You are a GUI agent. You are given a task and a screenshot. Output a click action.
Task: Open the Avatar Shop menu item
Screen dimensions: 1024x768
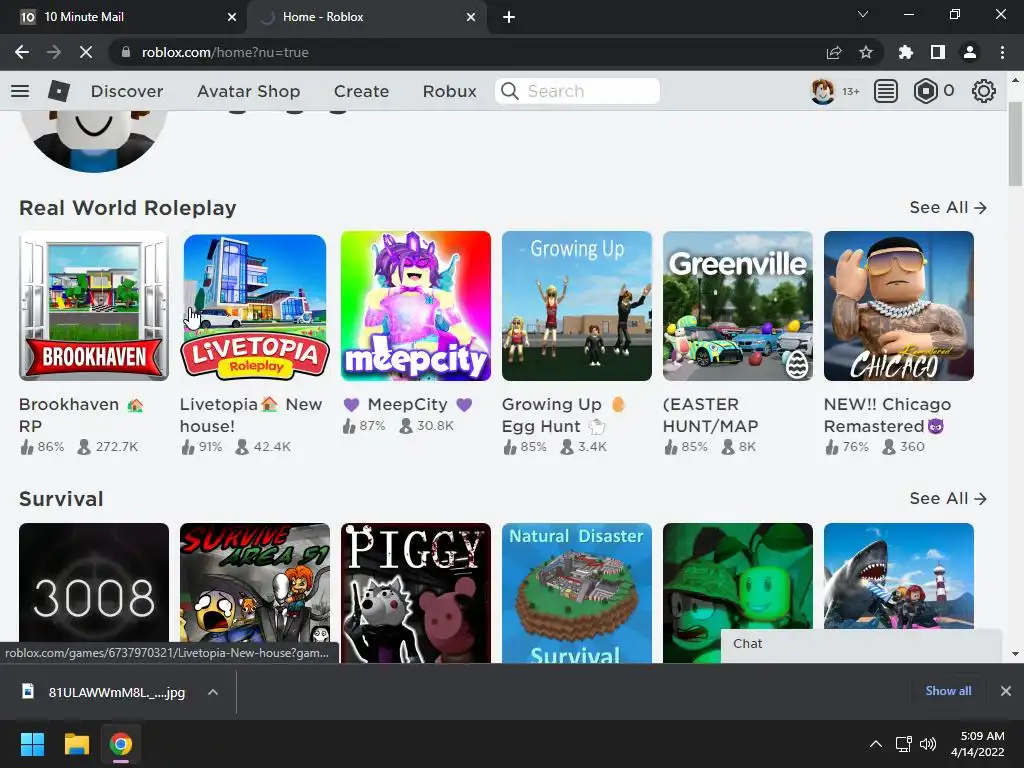click(248, 91)
